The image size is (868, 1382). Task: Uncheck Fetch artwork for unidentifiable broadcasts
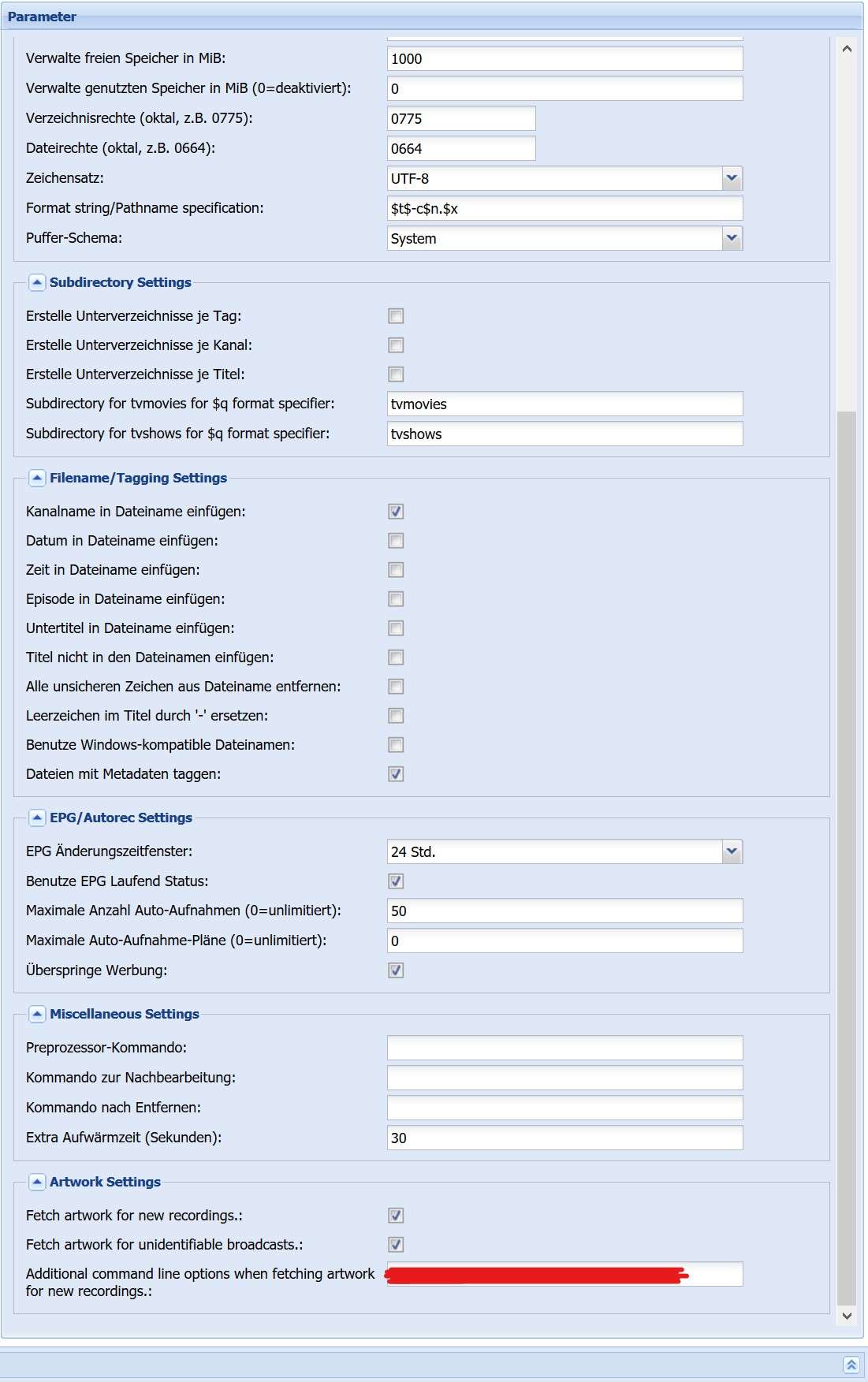396,1245
